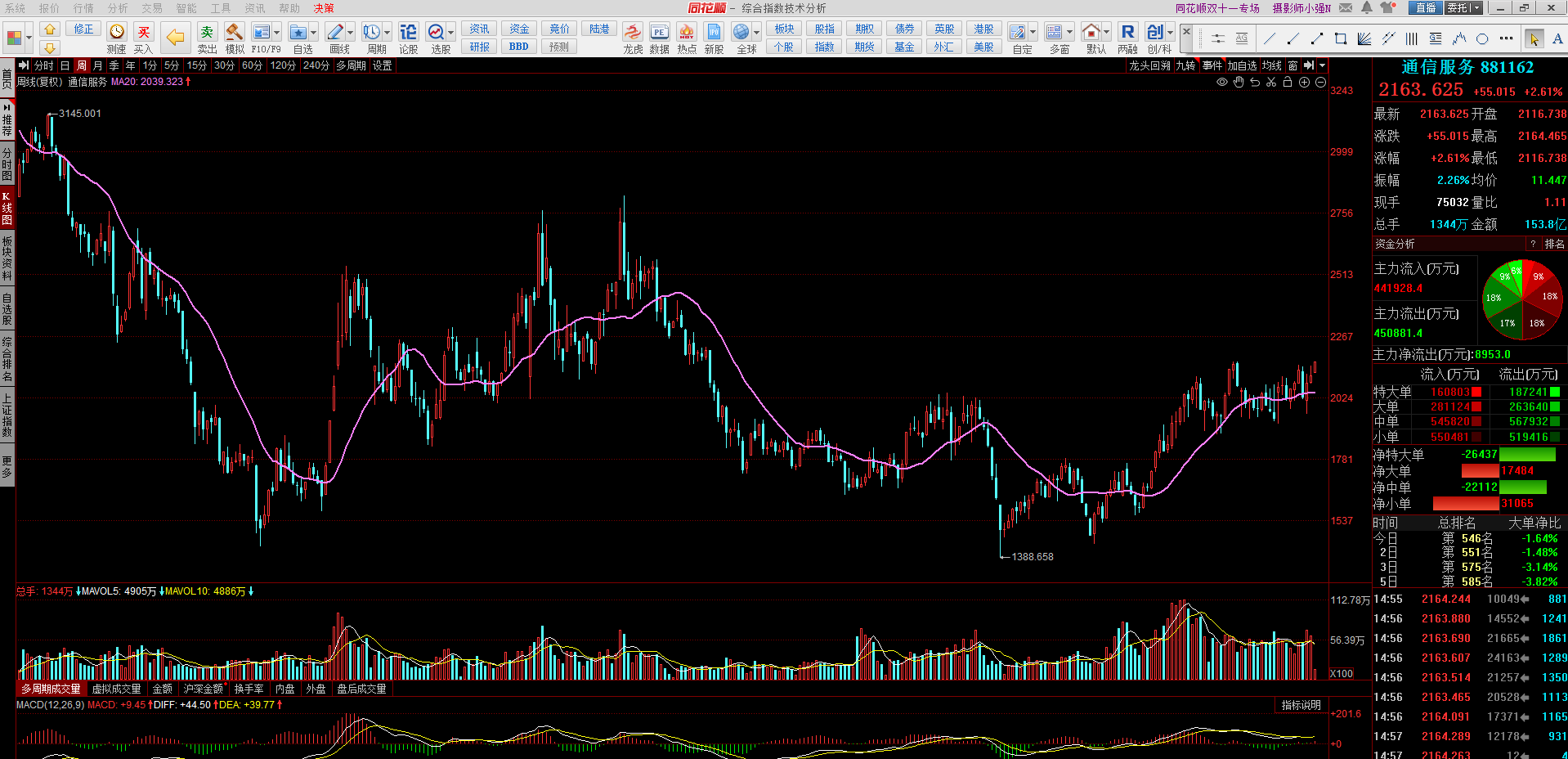
Task: Select the 盘后成交量 tab
Action: click(x=361, y=689)
